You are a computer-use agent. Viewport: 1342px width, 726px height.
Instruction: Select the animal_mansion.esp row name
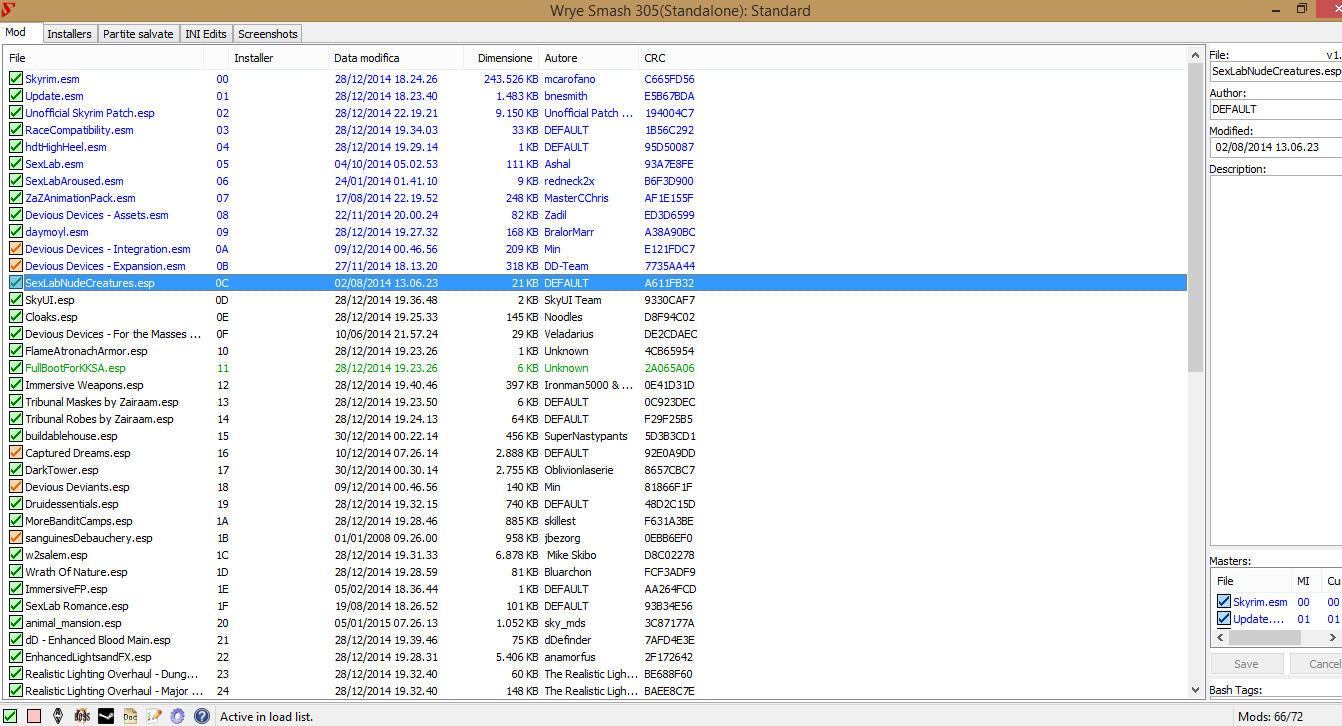(x=73, y=623)
